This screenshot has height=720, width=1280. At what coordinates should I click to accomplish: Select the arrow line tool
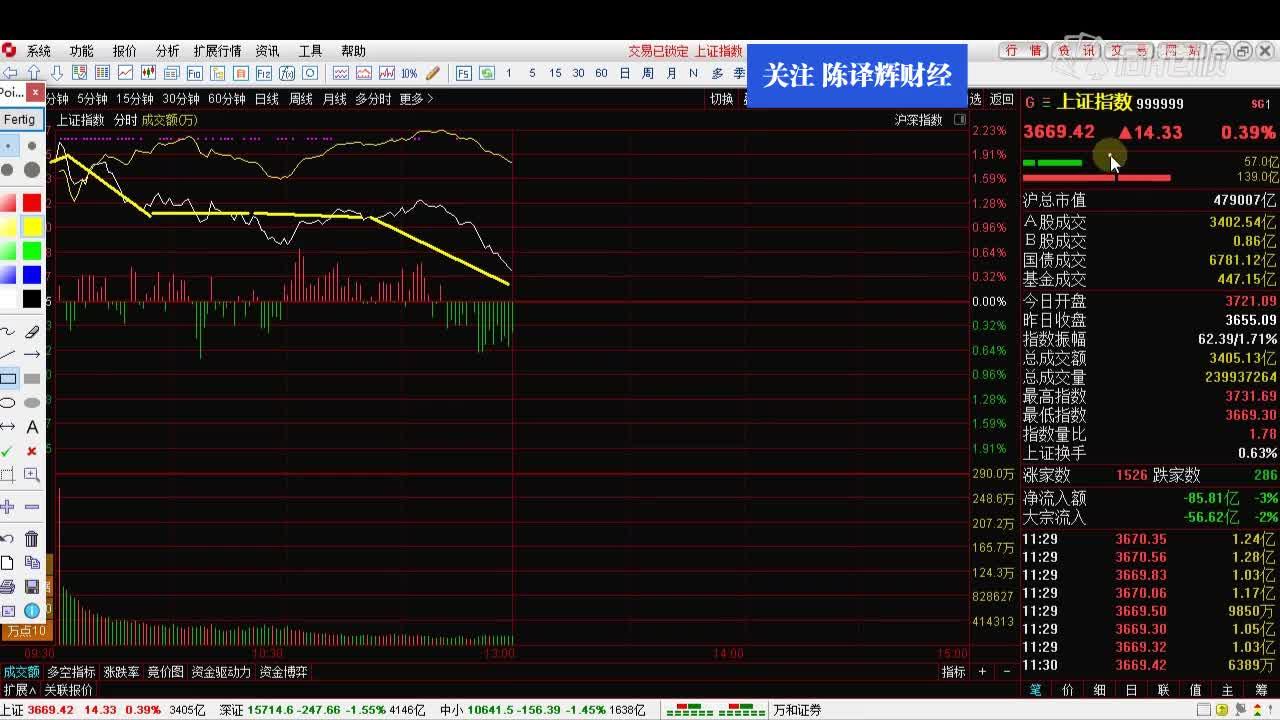click(32, 355)
